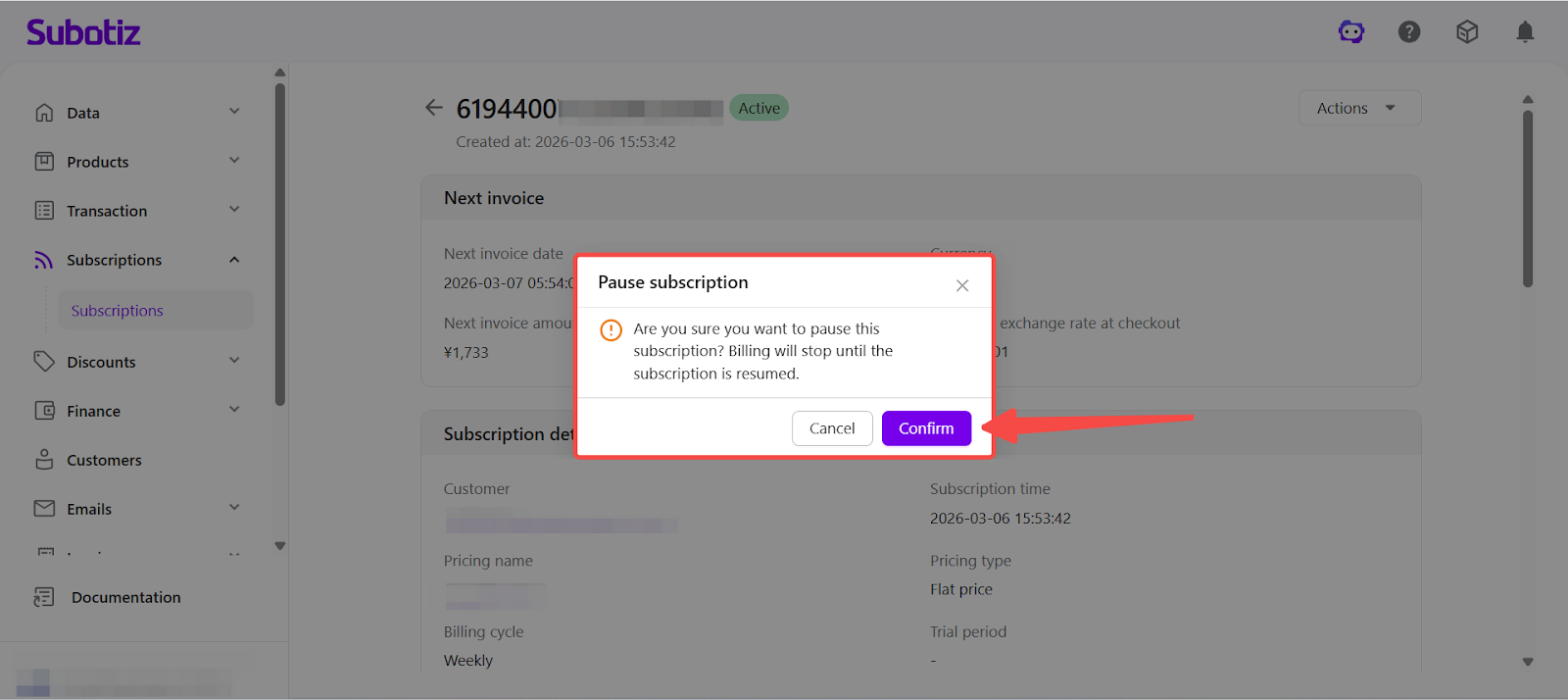This screenshot has width=1568, height=700.
Task: Open the Transaction menu item
Action: tap(107, 211)
